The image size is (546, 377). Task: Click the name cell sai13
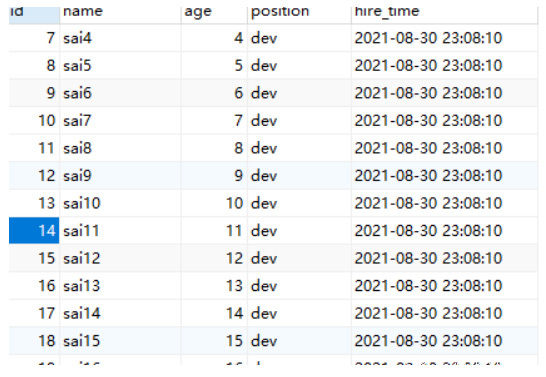click(120, 285)
